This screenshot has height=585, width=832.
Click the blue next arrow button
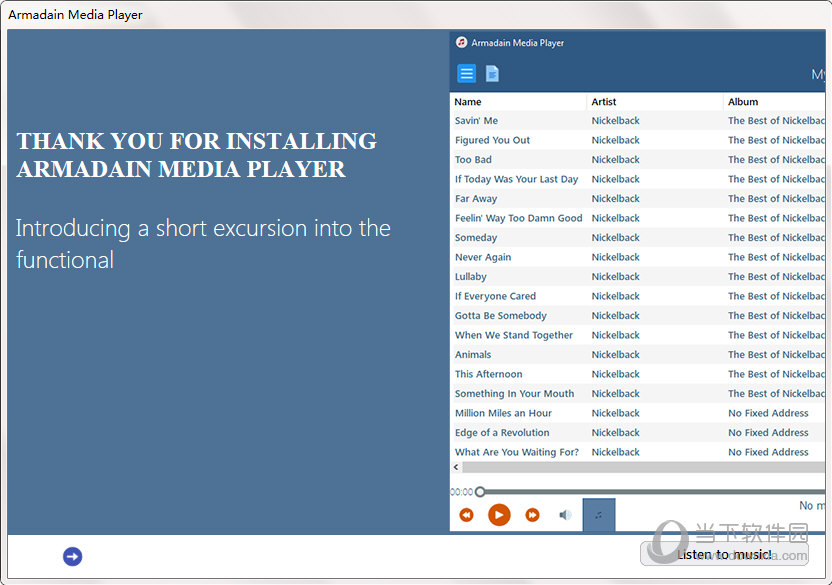pos(72,556)
